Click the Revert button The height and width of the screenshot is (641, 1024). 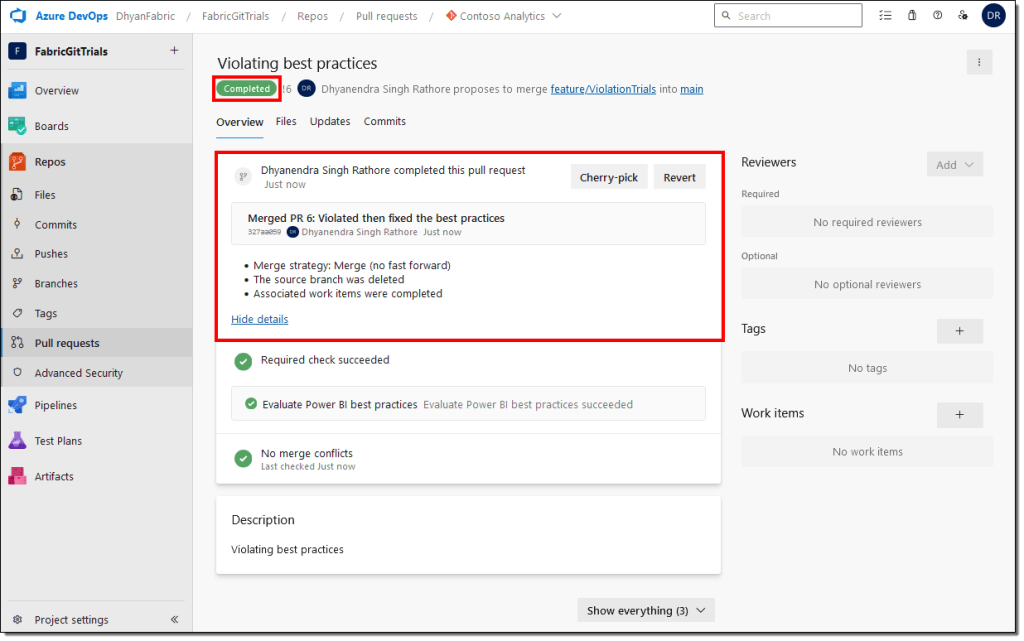click(679, 177)
